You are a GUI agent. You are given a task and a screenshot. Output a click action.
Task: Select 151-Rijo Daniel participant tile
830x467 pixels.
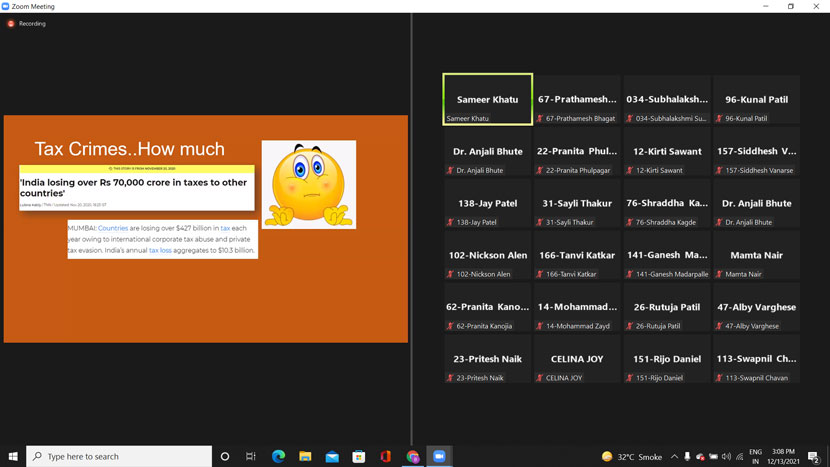[667, 359]
